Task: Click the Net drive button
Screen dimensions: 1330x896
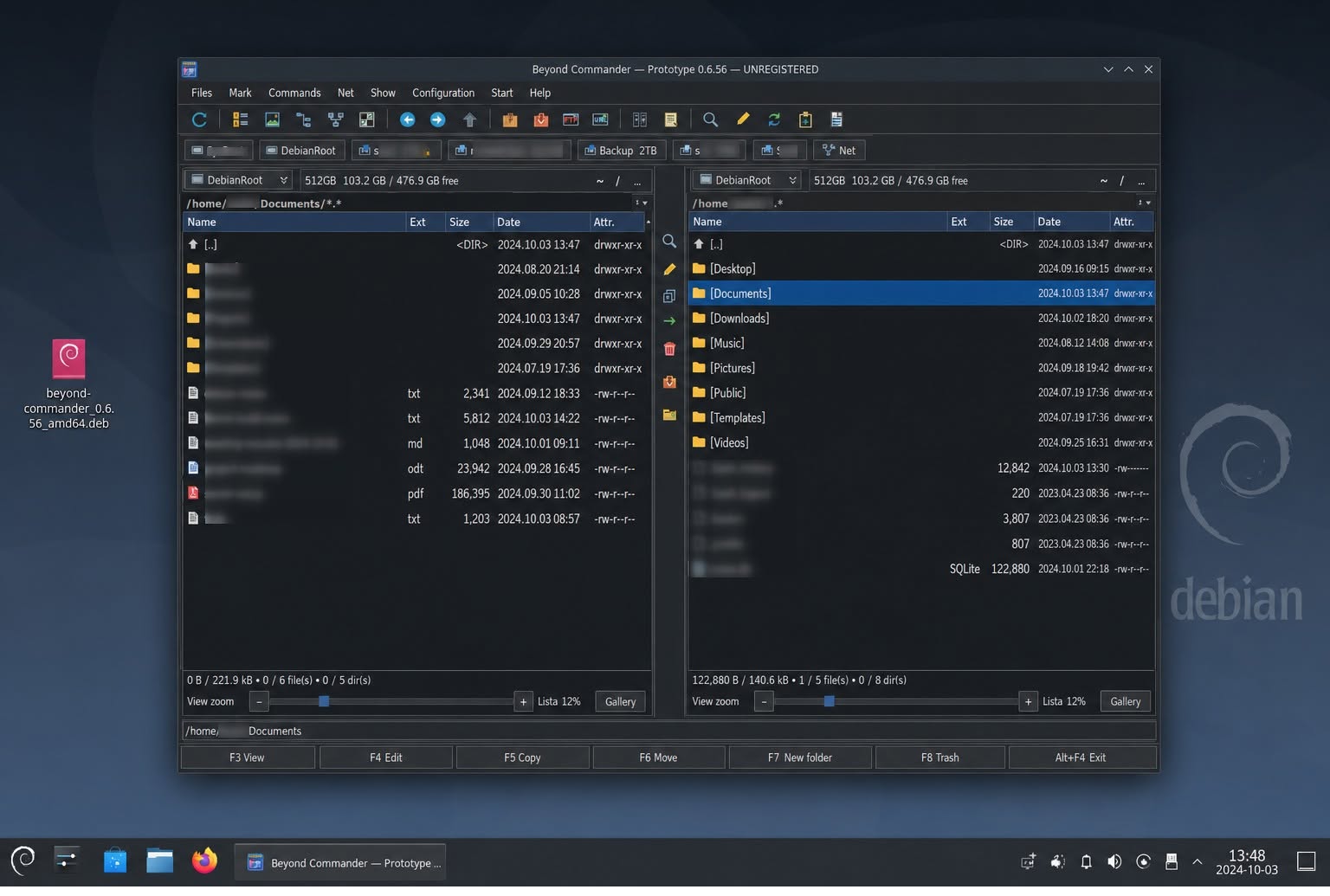Action: point(839,151)
